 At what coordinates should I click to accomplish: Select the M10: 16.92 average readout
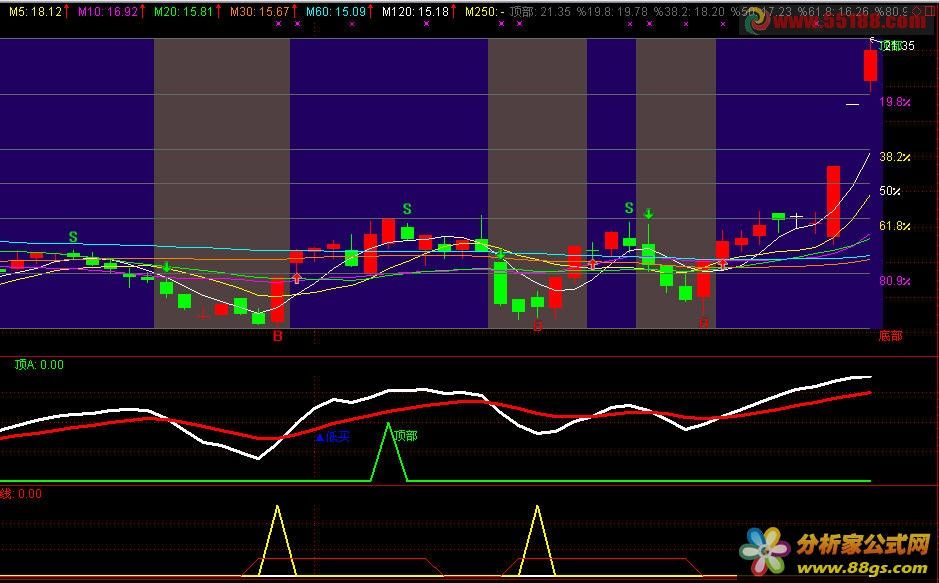[108, 11]
